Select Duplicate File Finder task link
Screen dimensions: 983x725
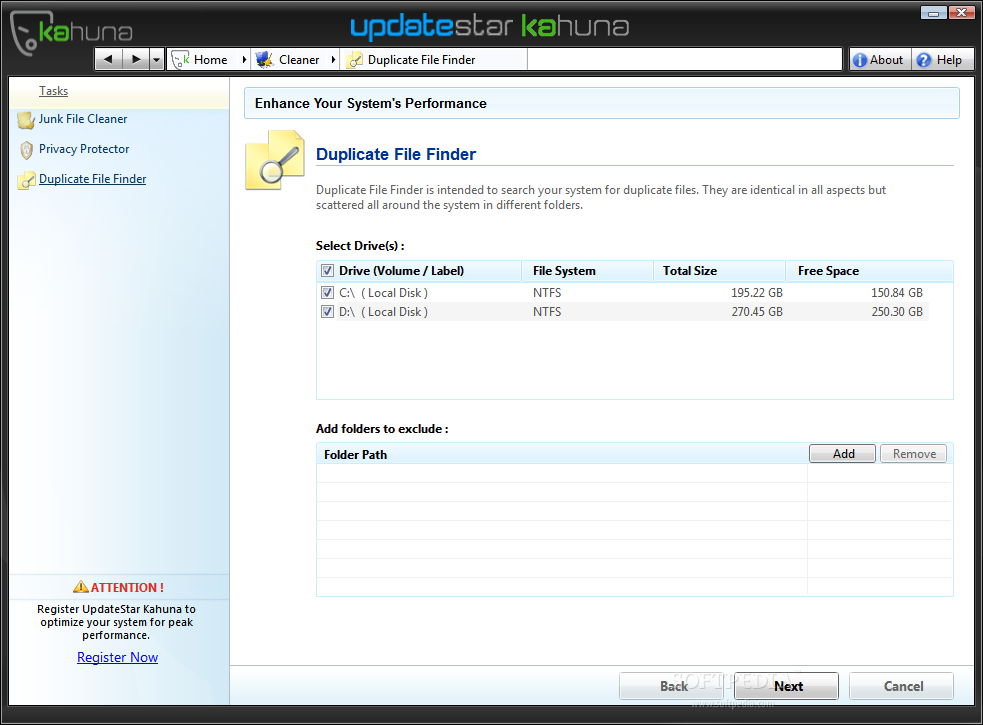(x=92, y=179)
